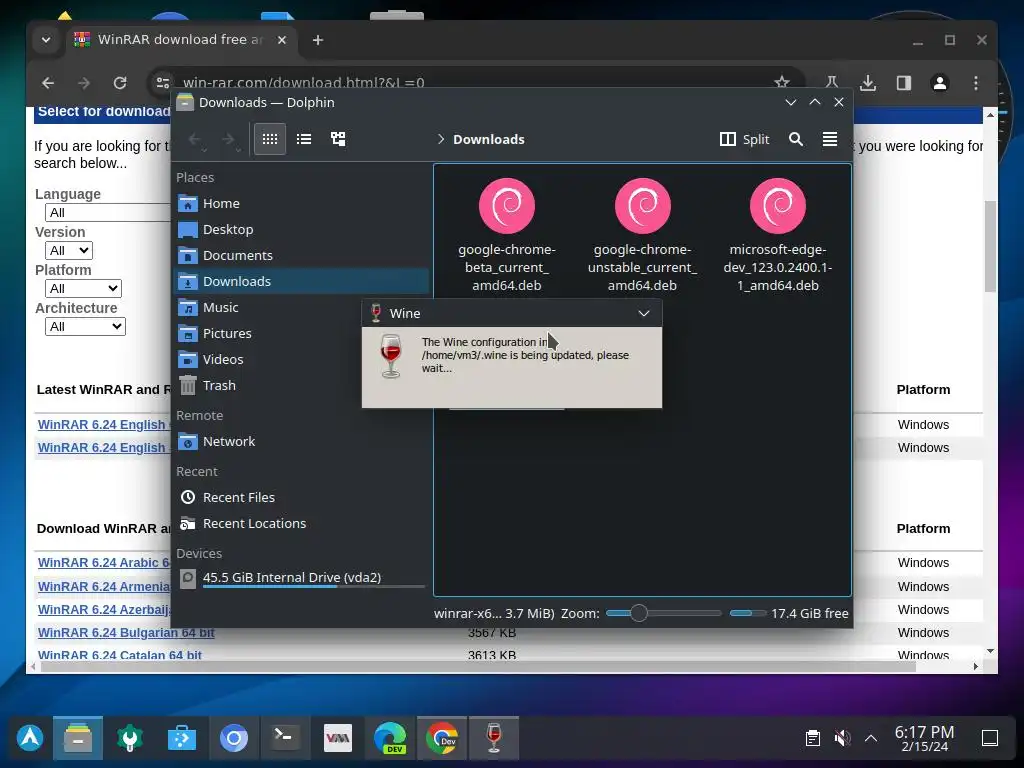The height and width of the screenshot is (768, 1024).
Task: Open first WinRAR 6.24 English link
Action: [x=103, y=424]
